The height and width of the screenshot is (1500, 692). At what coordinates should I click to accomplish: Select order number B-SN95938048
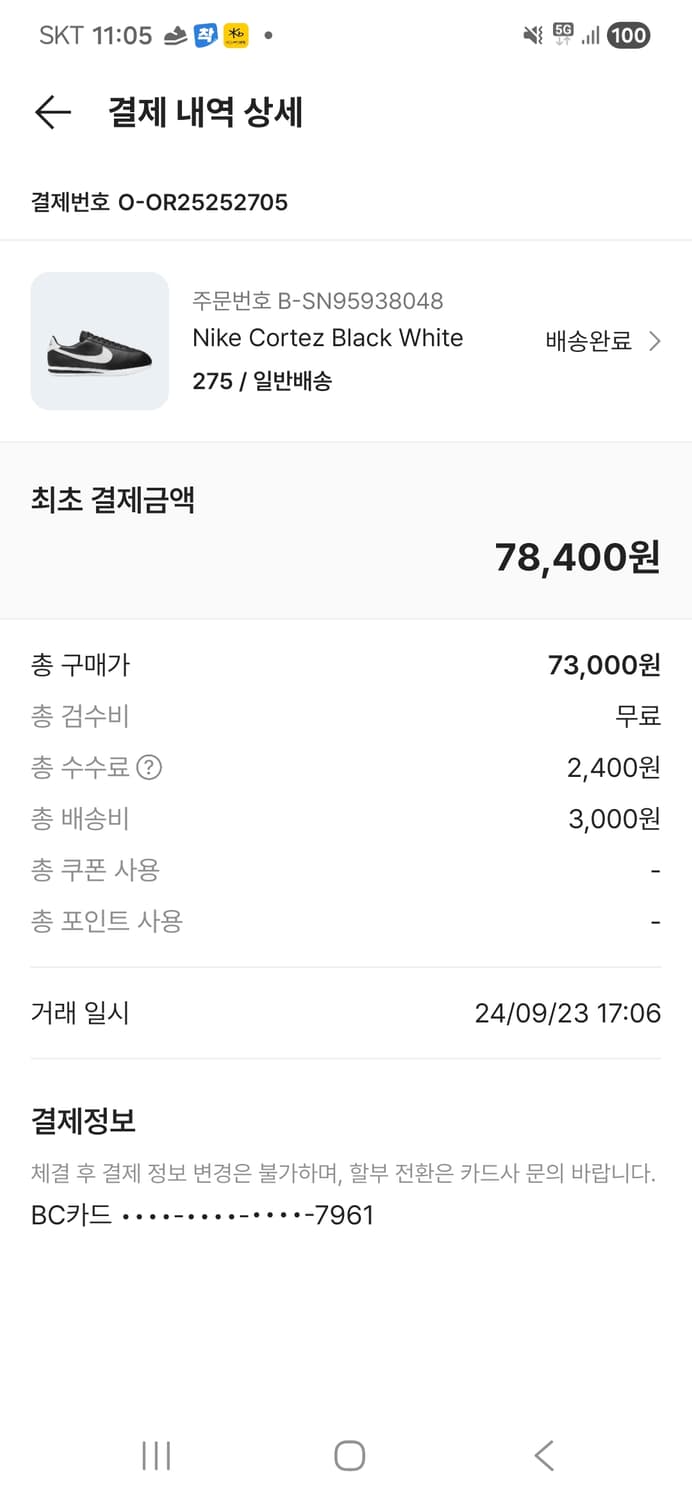[x=318, y=300]
